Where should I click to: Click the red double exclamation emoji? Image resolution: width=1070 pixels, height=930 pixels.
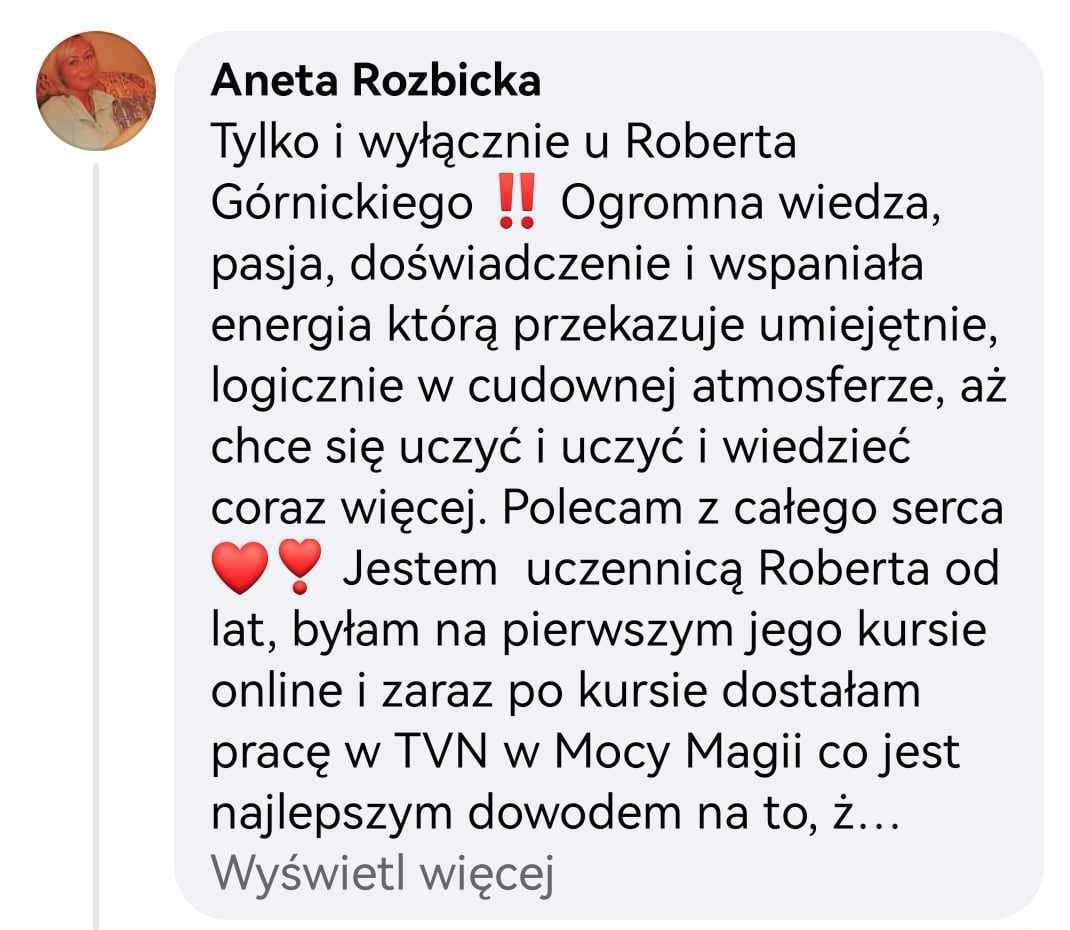[517, 201]
